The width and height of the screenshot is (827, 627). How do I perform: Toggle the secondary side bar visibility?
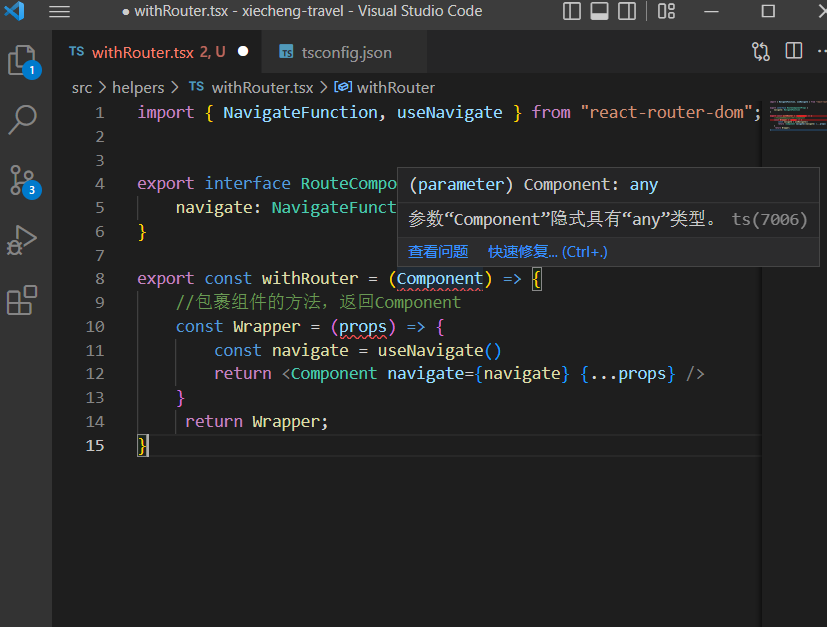[627, 12]
